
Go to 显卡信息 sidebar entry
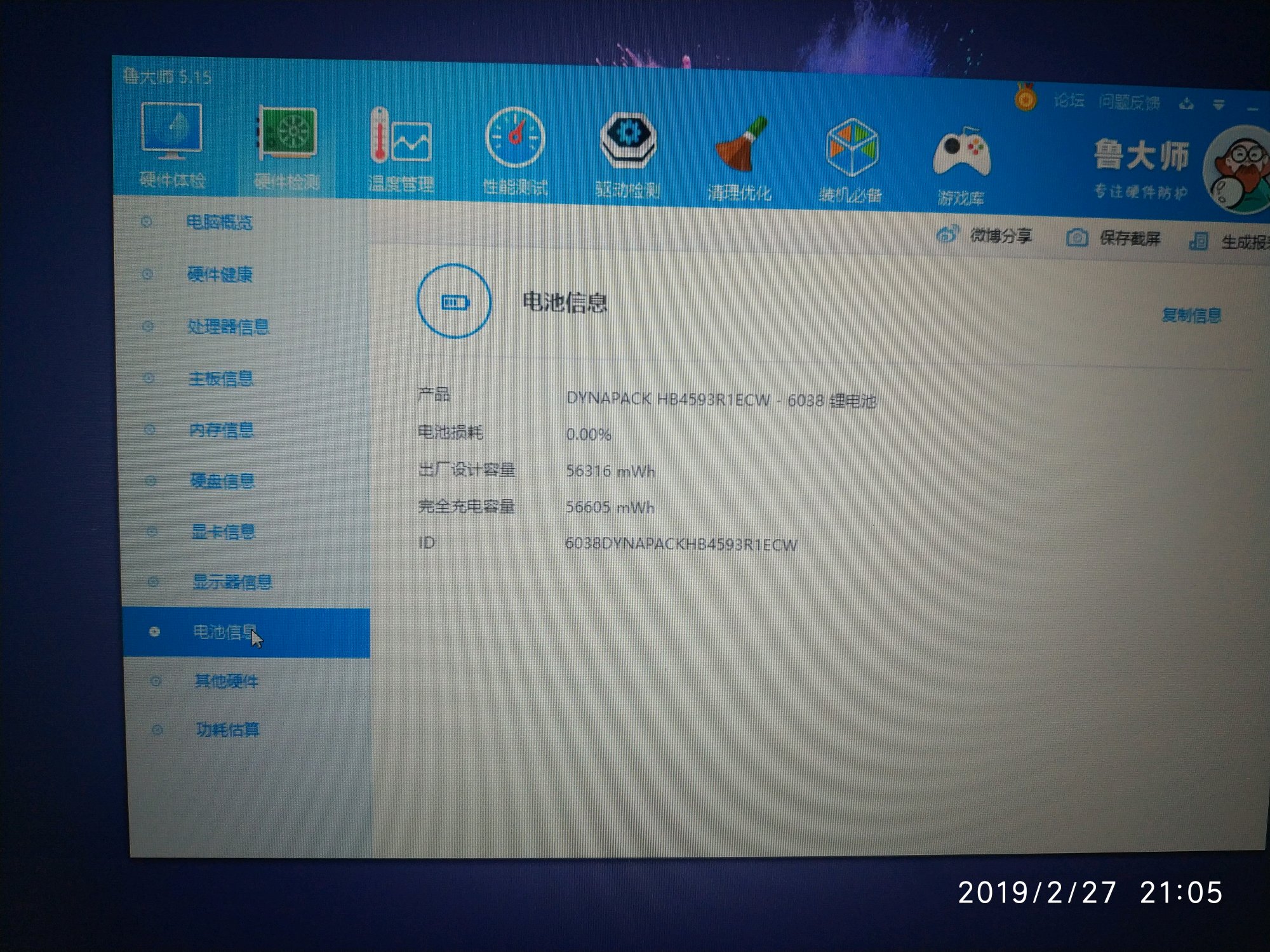[x=222, y=531]
